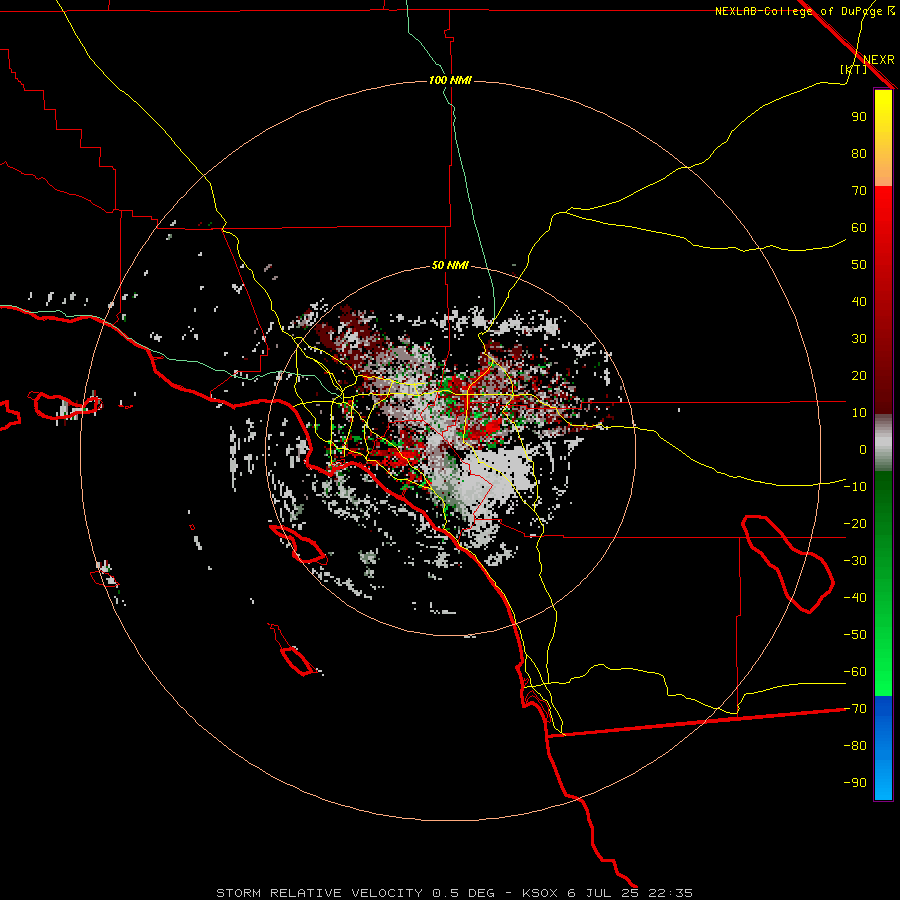Click the -90 scale value
The image size is (900, 900).
pos(855,783)
